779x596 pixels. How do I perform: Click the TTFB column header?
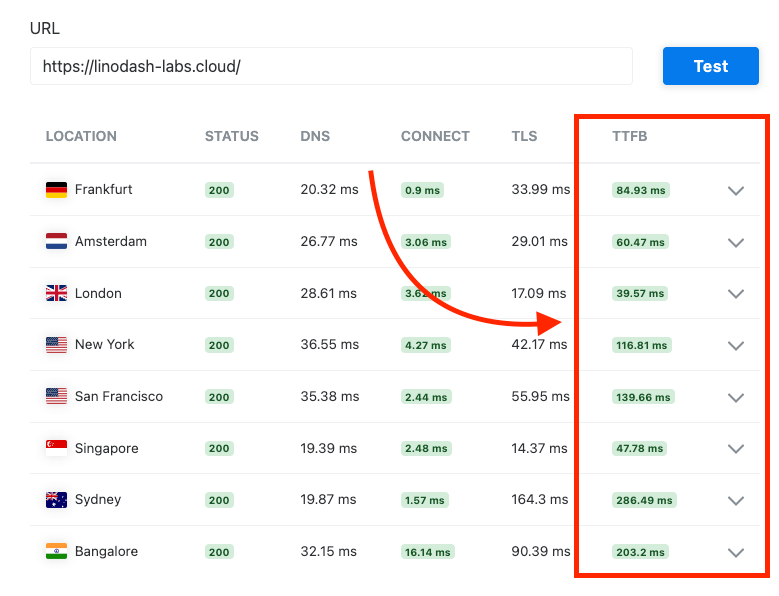629,136
